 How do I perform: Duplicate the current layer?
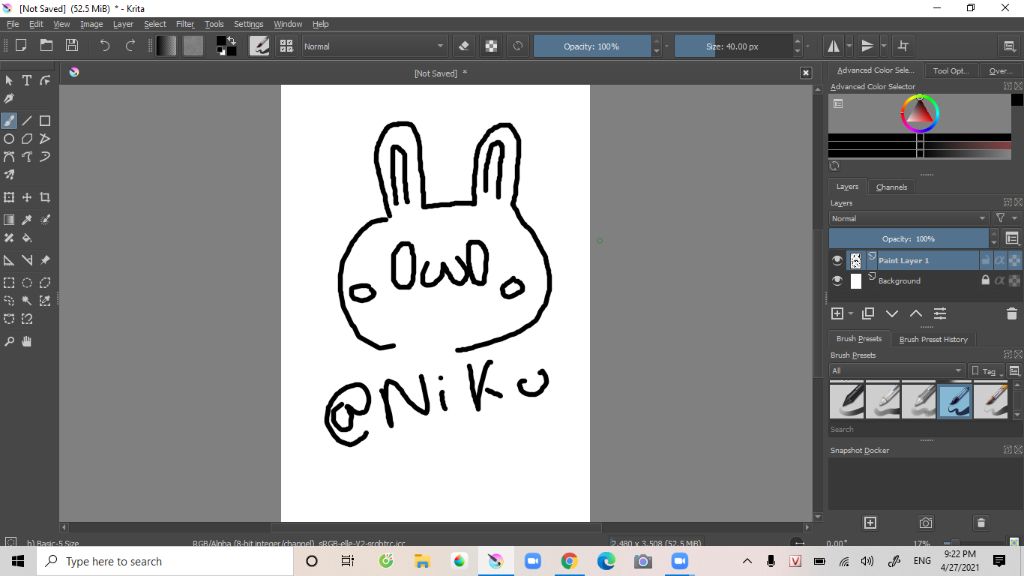click(868, 313)
